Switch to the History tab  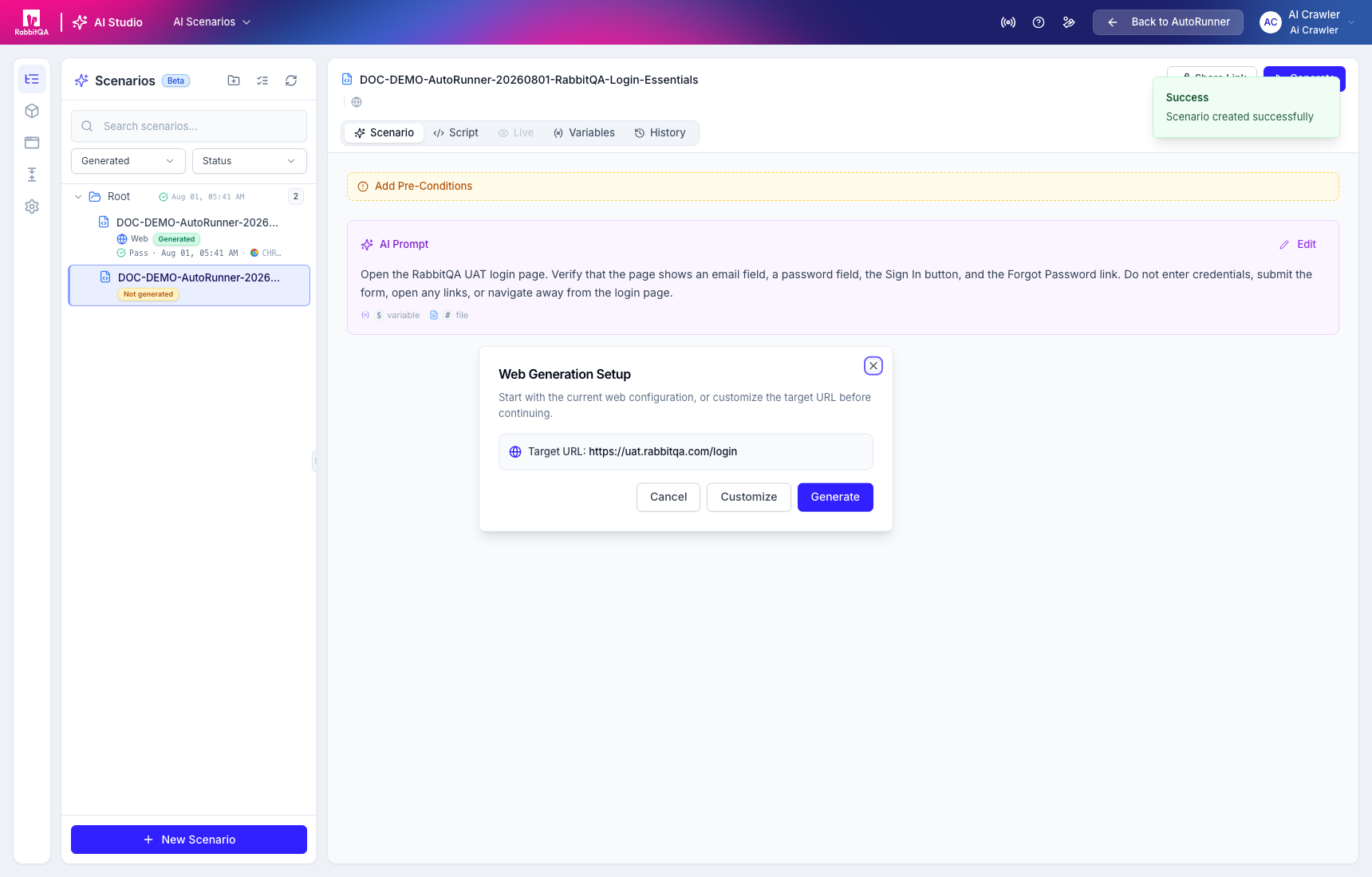pyautogui.click(x=660, y=133)
